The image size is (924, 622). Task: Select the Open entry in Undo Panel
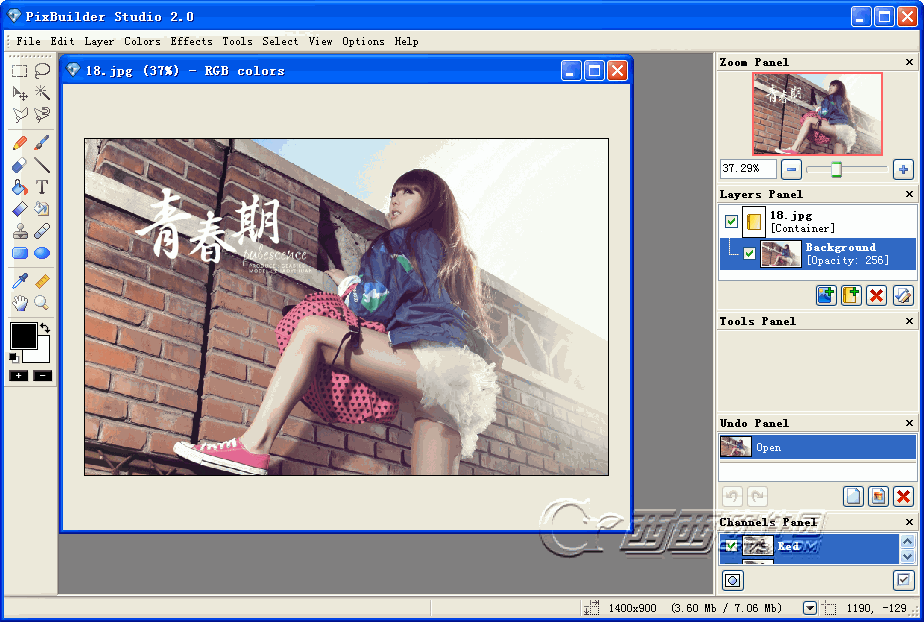[x=818, y=447]
